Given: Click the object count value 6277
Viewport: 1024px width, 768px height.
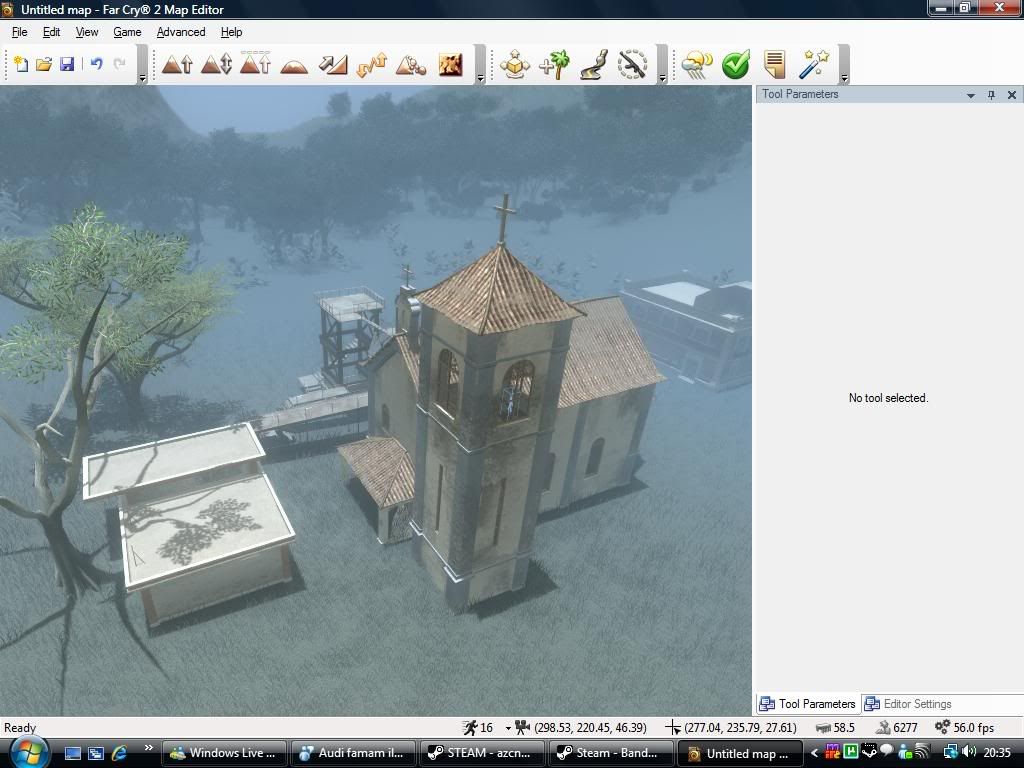Looking at the screenshot, I should click(905, 728).
